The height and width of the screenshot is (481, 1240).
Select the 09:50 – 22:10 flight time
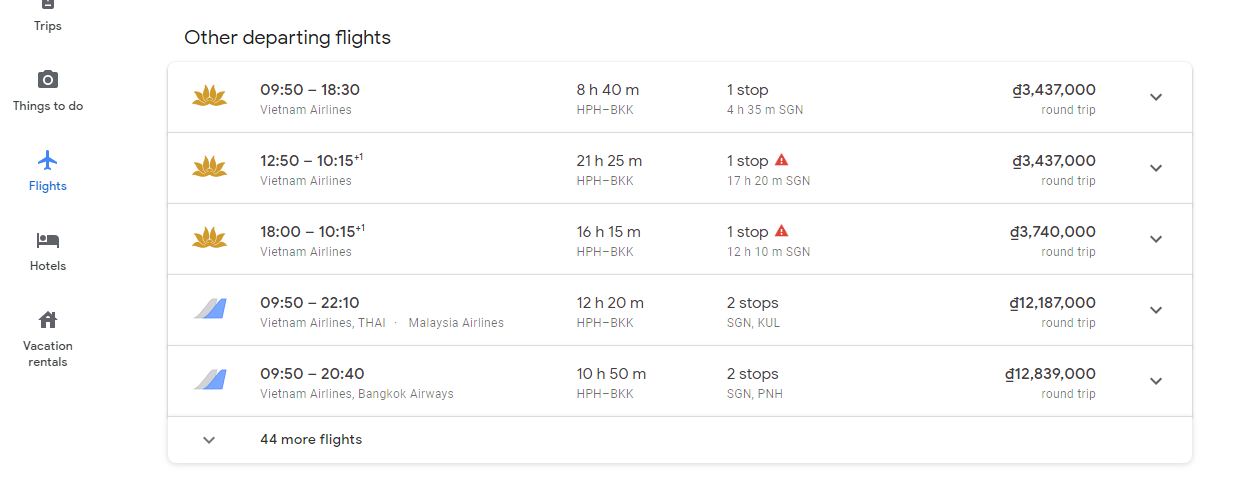[310, 303]
